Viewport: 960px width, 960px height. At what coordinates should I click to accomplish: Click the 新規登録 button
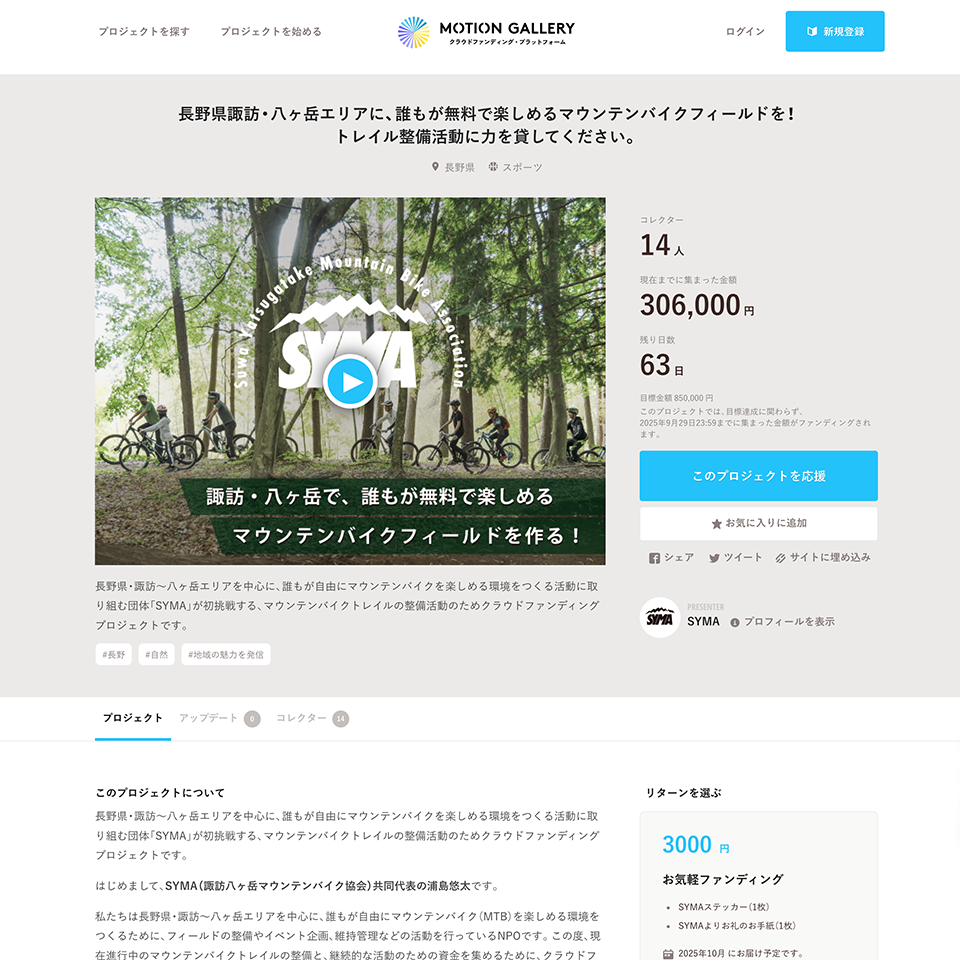click(x=834, y=31)
